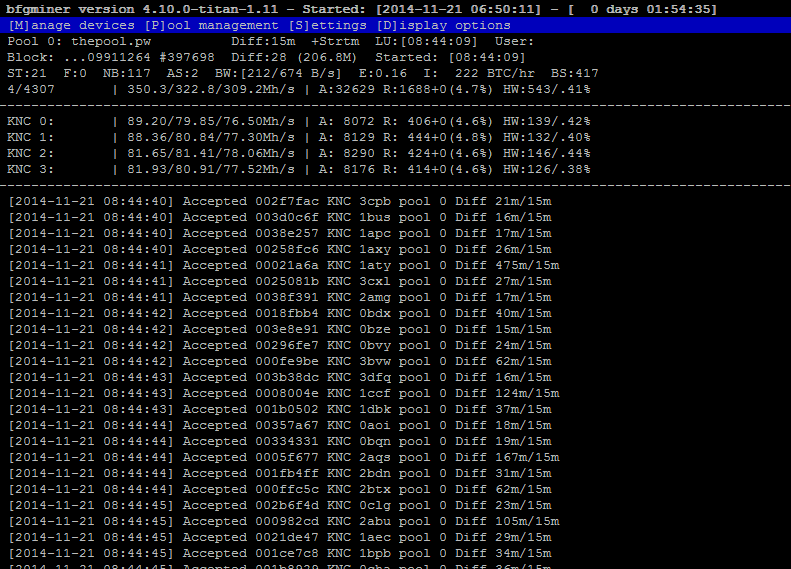This screenshot has width=791, height=569.
Task: Click log entry with share 0018fbb4
Action: click(x=280, y=314)
